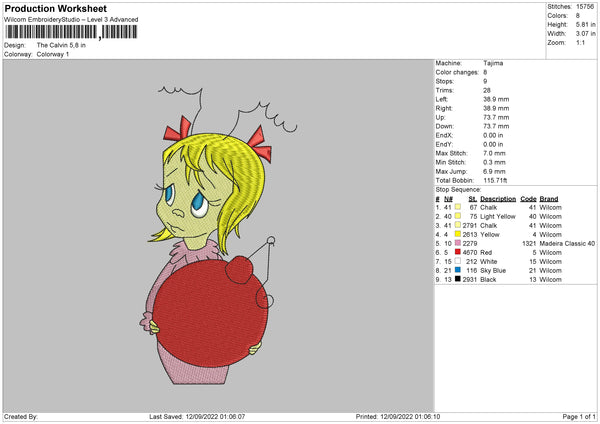Click the Machine value 'Tajima'
Image resolution: width=600 pixels, height=424 pixels.
(x=493, y=63)
